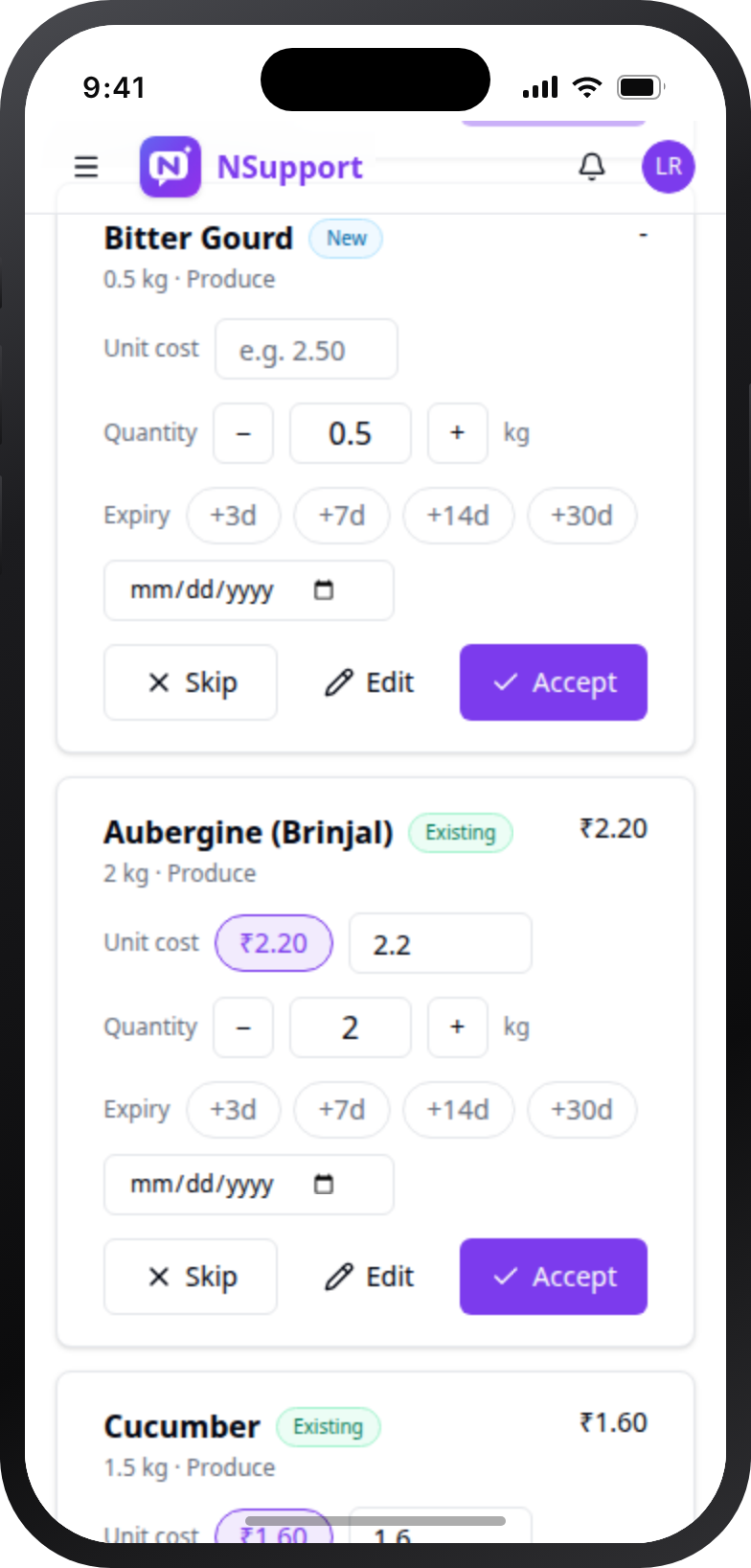The height and width of the screenshot is (1568, 751).
Task: Edit the Aubergine (Brinjal) entry
Action: pos(369,1277)
